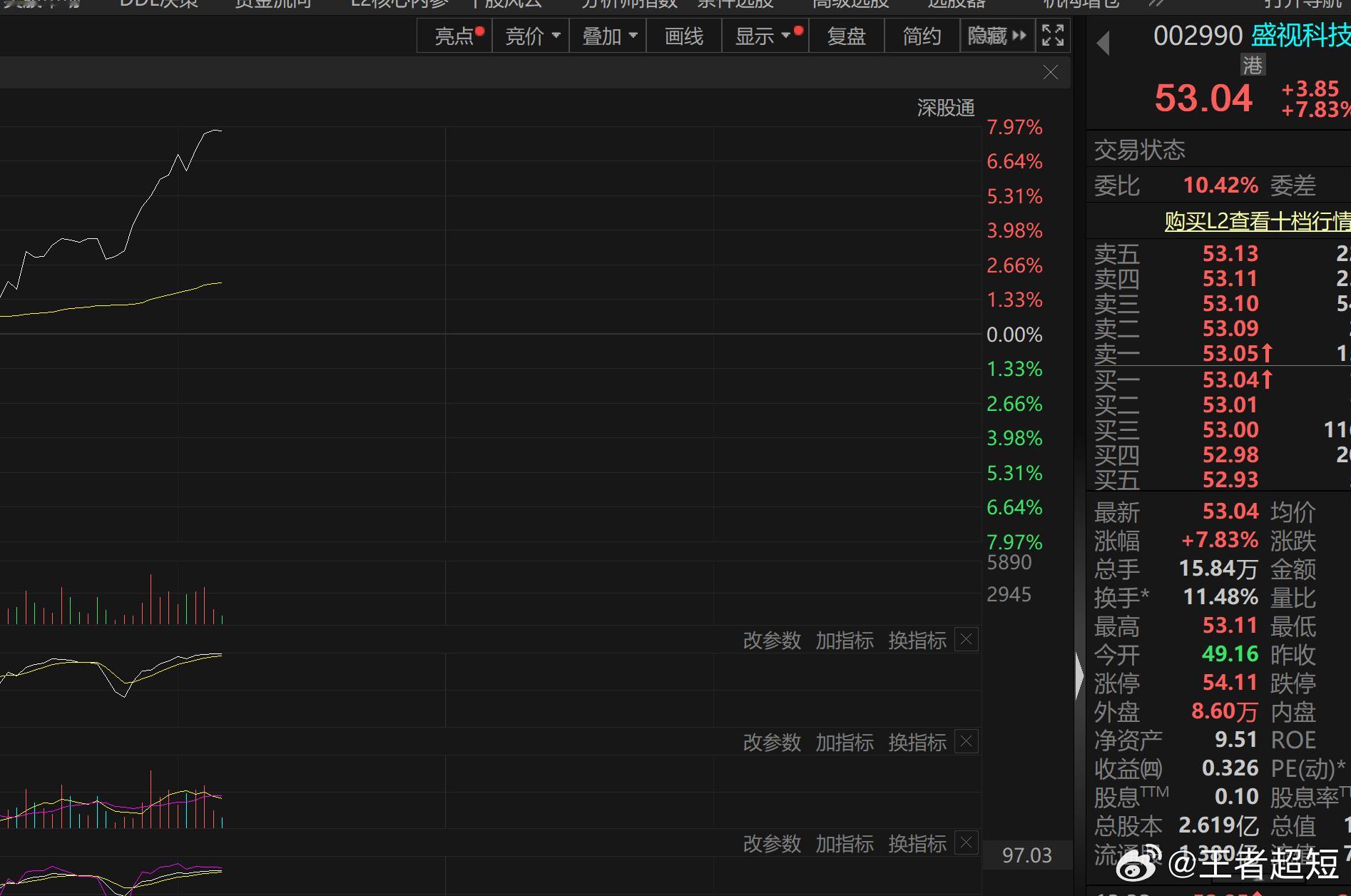Image resolution: width=1351 pixels, height=896 pixels.
Task: Select the 买四 bid price 52.98
Action: (1230, 454)
